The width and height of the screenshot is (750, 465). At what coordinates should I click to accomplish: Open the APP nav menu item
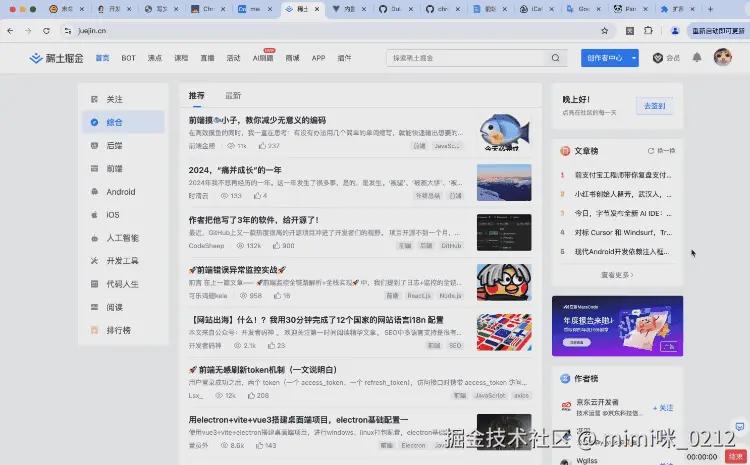pyautogui.click(x=319, y=58)
